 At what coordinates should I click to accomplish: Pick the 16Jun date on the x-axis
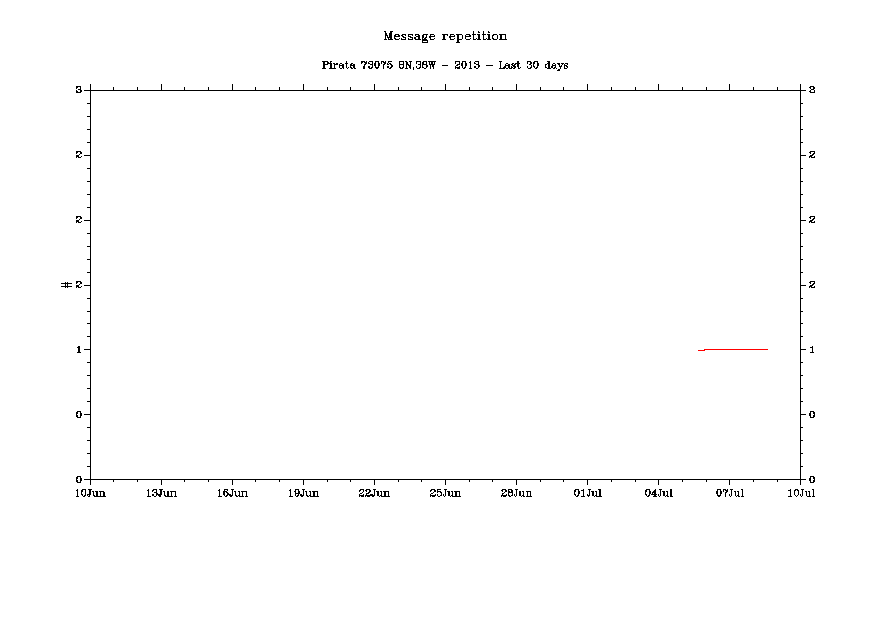pyautogui.click(x=232, y=493)
